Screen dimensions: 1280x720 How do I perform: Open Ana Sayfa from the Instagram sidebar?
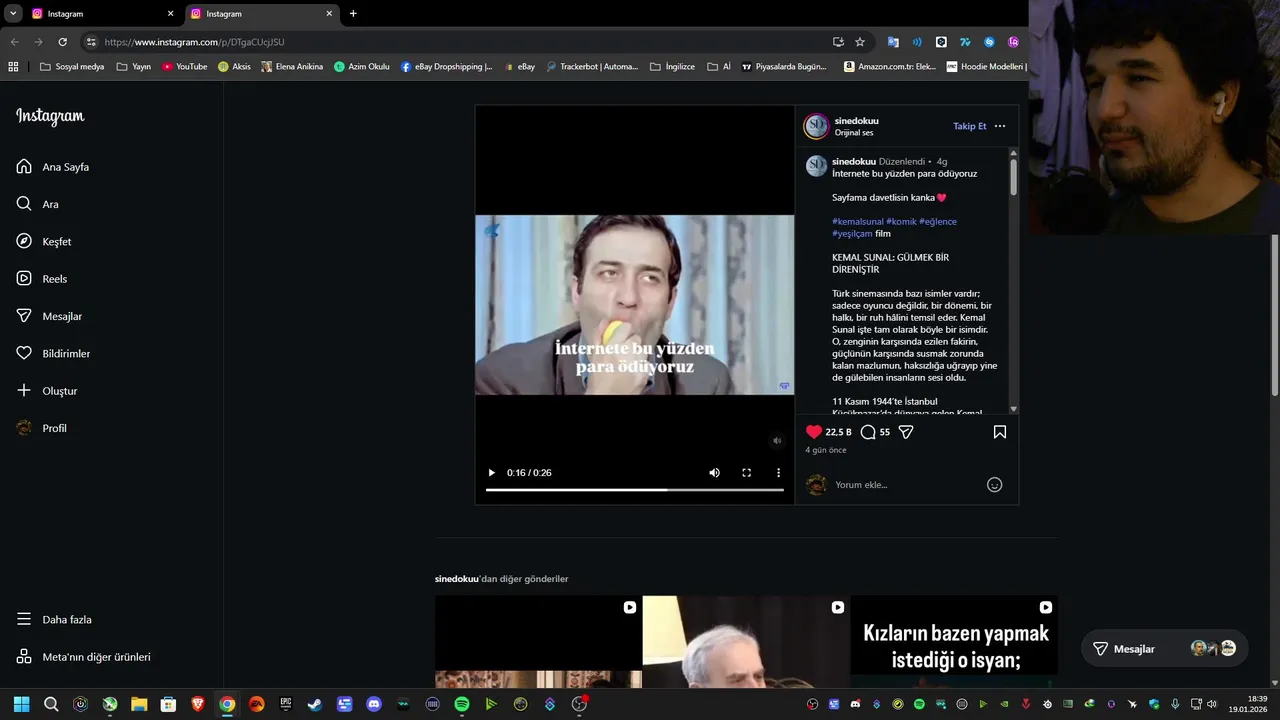tap(53, 167)
